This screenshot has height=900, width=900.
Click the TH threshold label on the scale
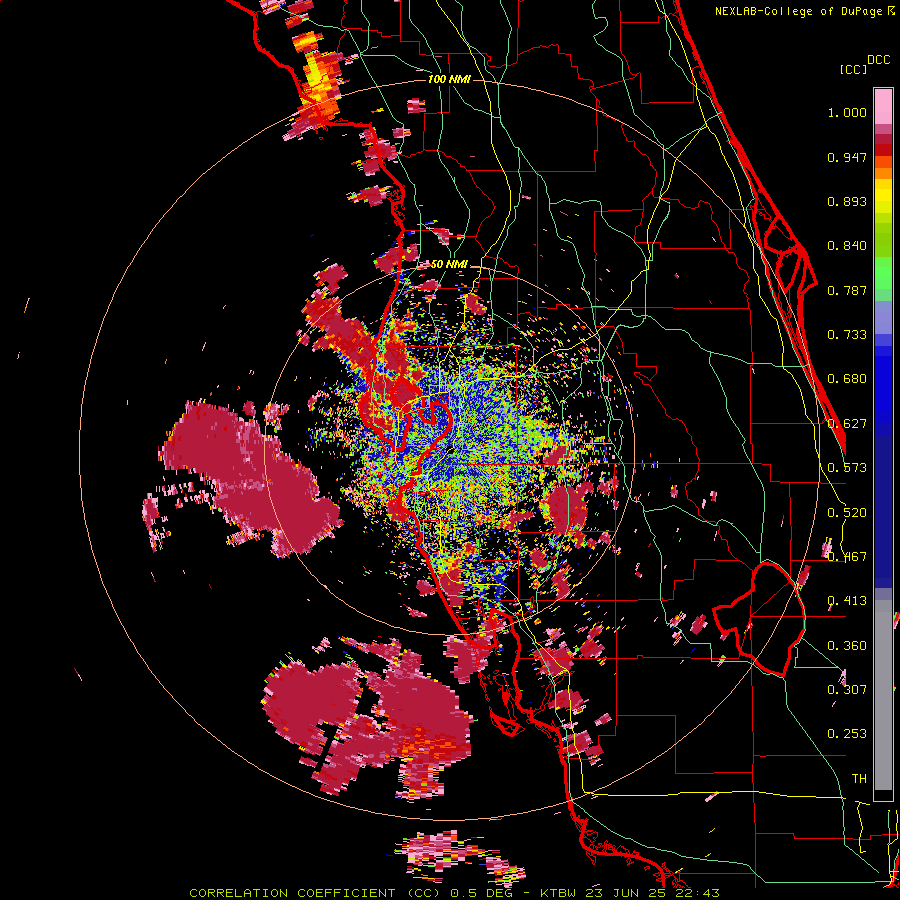tap(859, 779)
